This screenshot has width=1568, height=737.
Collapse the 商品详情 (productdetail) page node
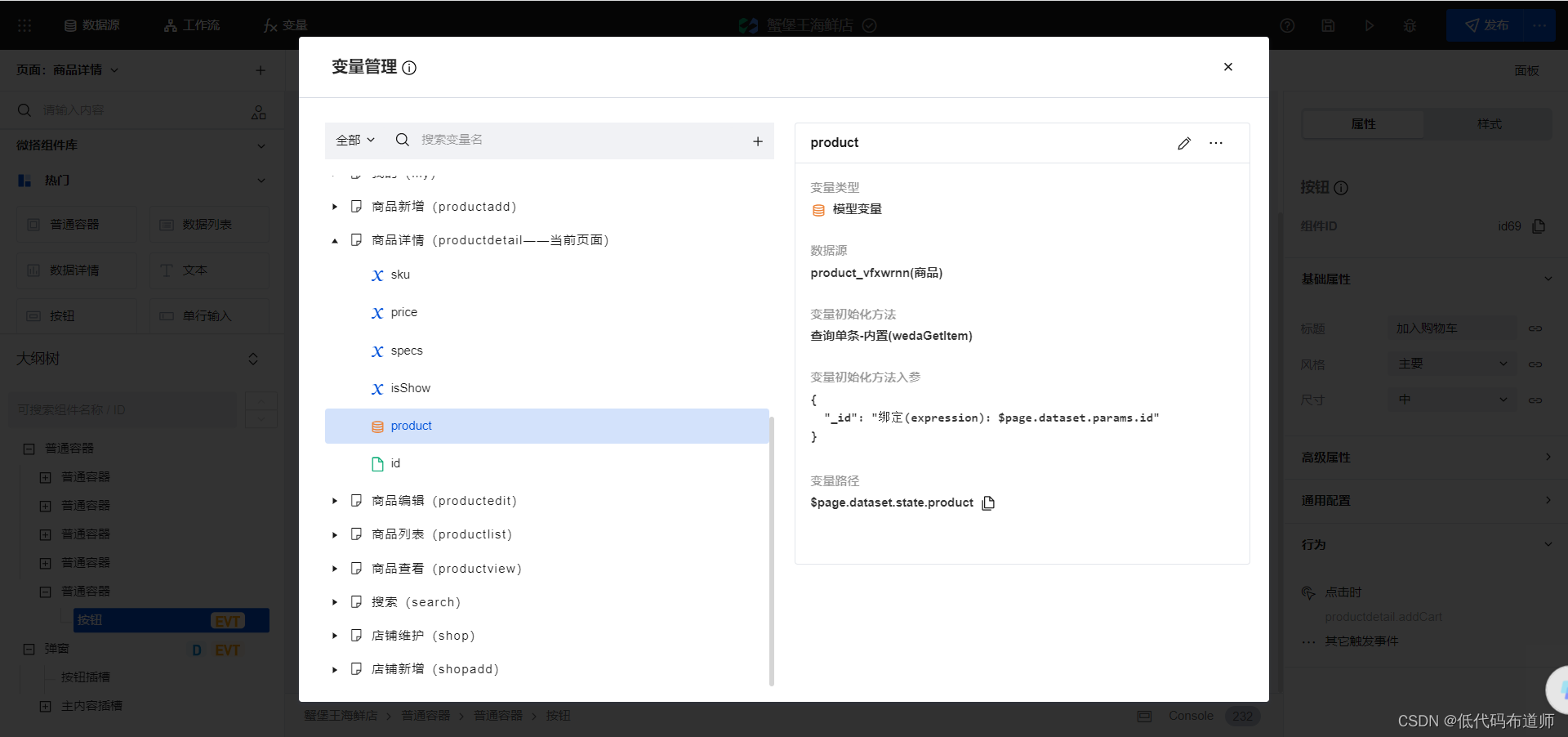click(335, 240)
